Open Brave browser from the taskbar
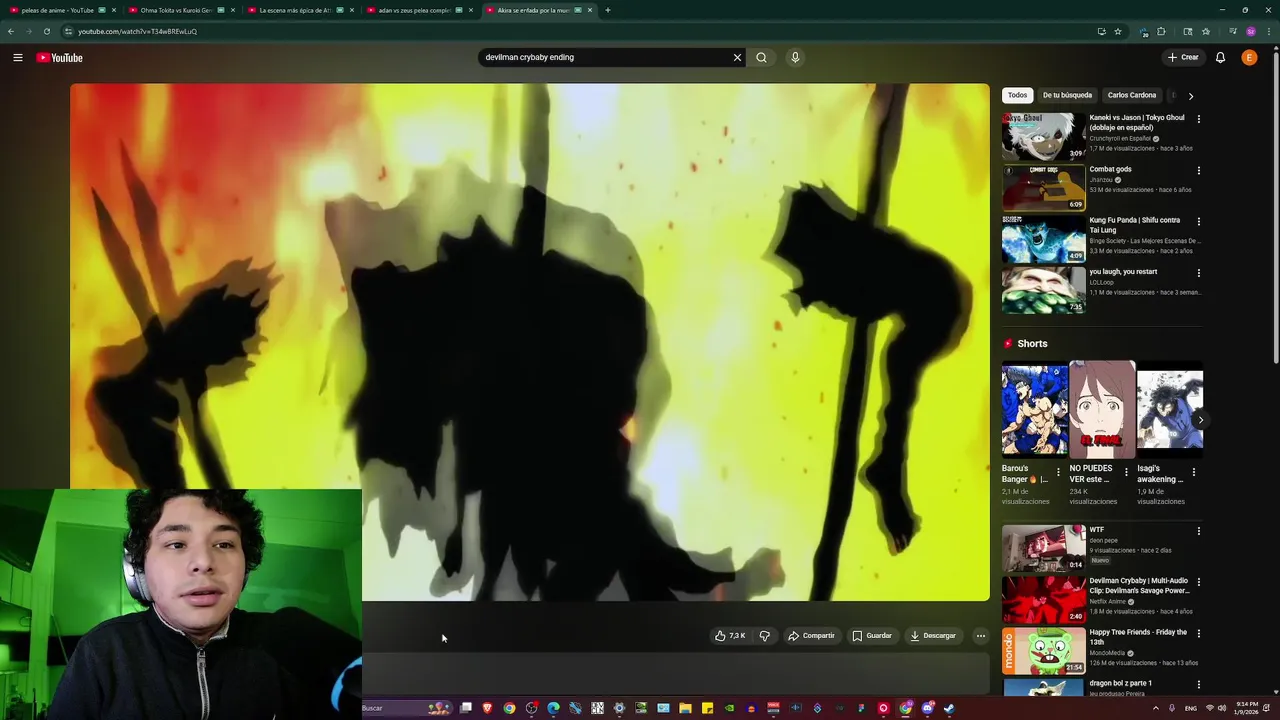 tap(487, 708)
